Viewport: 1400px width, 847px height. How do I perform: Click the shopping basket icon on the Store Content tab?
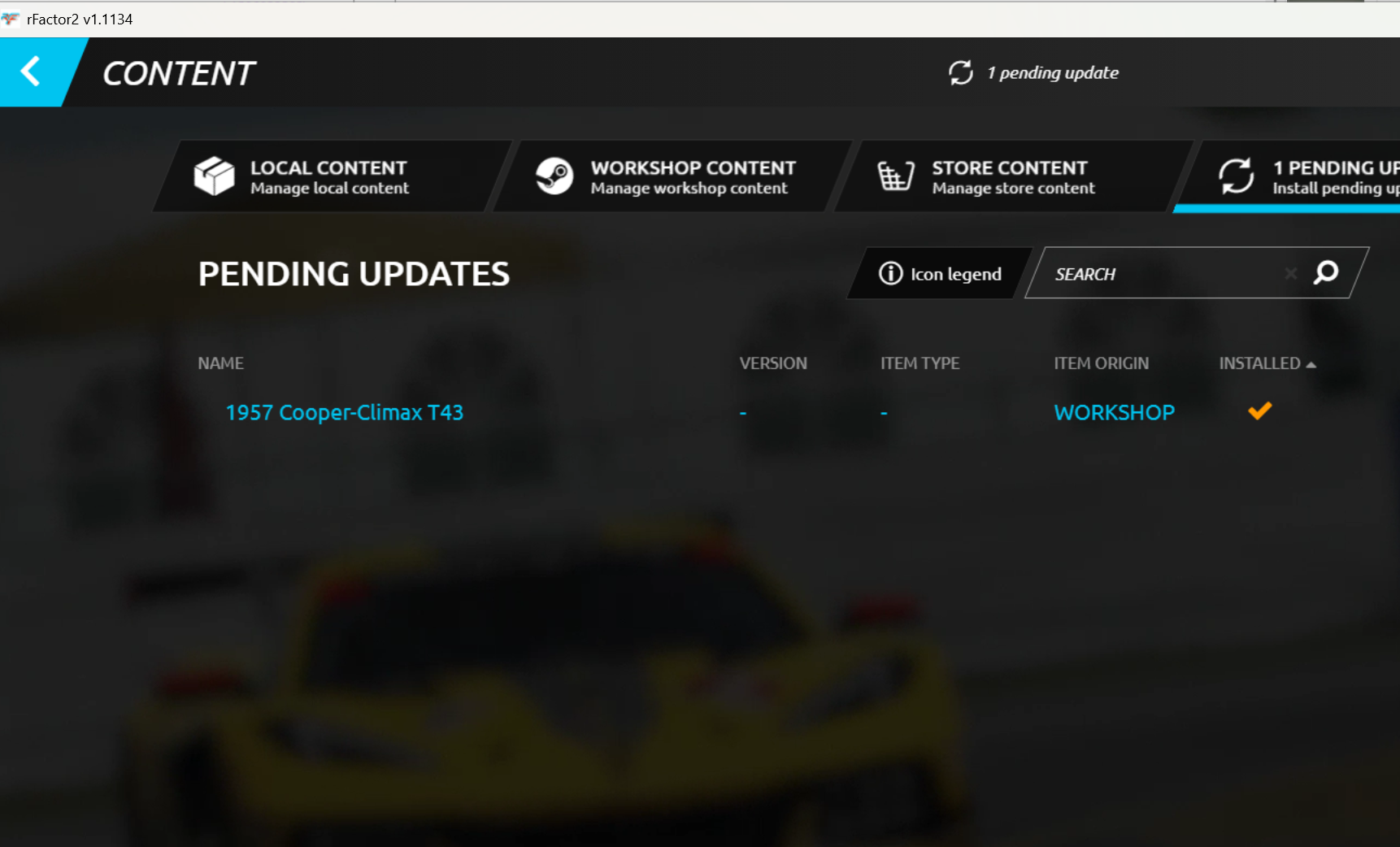pos(895,176)
